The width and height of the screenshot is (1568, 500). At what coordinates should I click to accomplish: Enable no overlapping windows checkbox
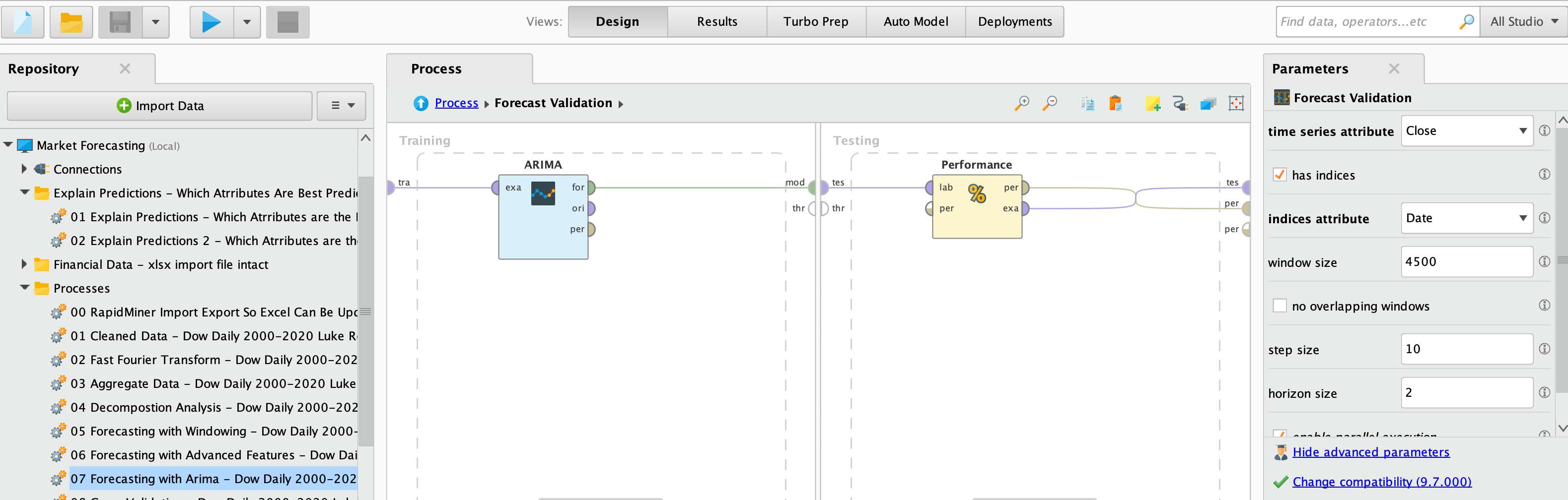pyautogui.click(x=1280, y=306)
